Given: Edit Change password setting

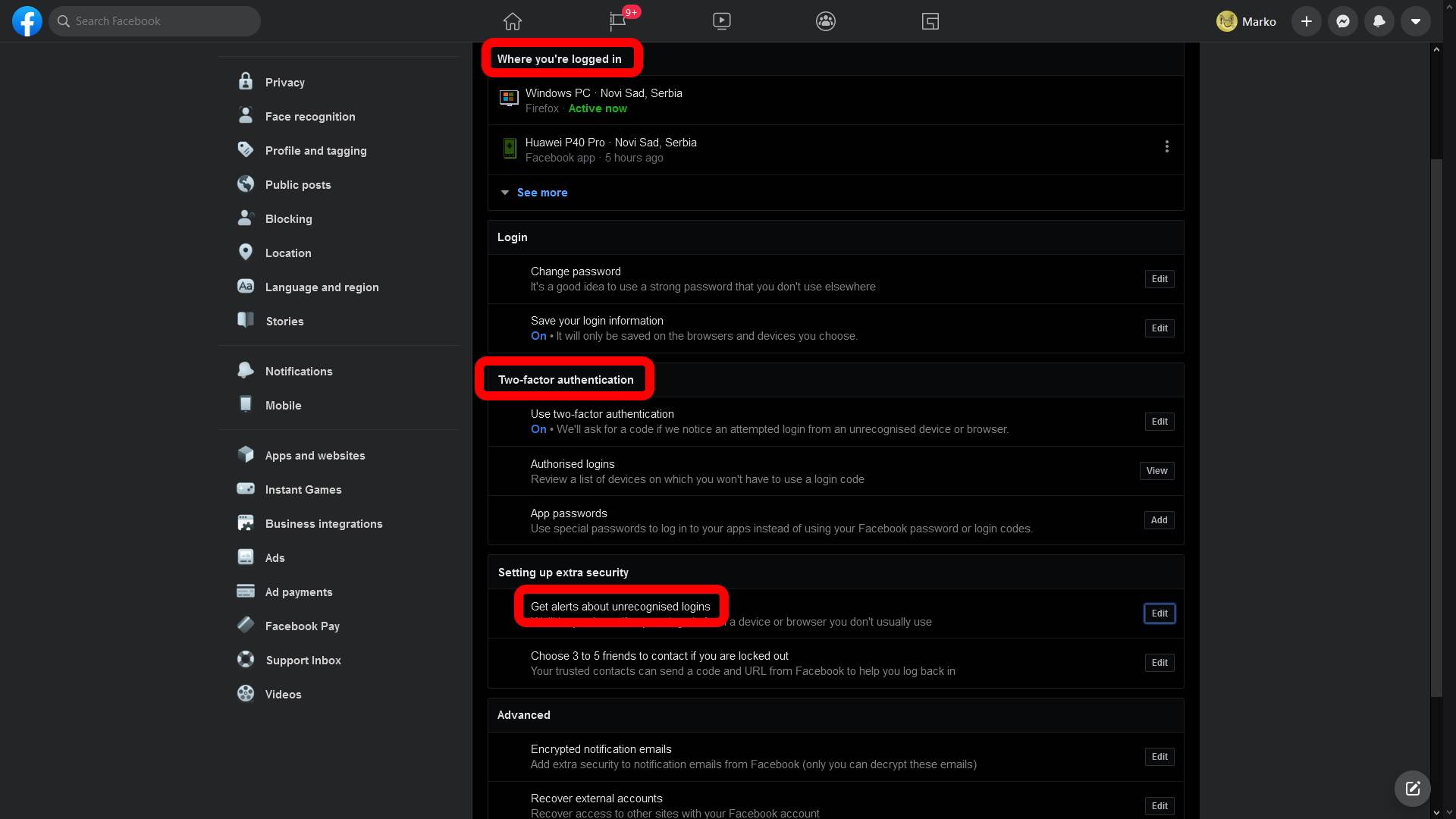Looking at the screenshot, I should pyautogui.click(x=1159, y=279).
